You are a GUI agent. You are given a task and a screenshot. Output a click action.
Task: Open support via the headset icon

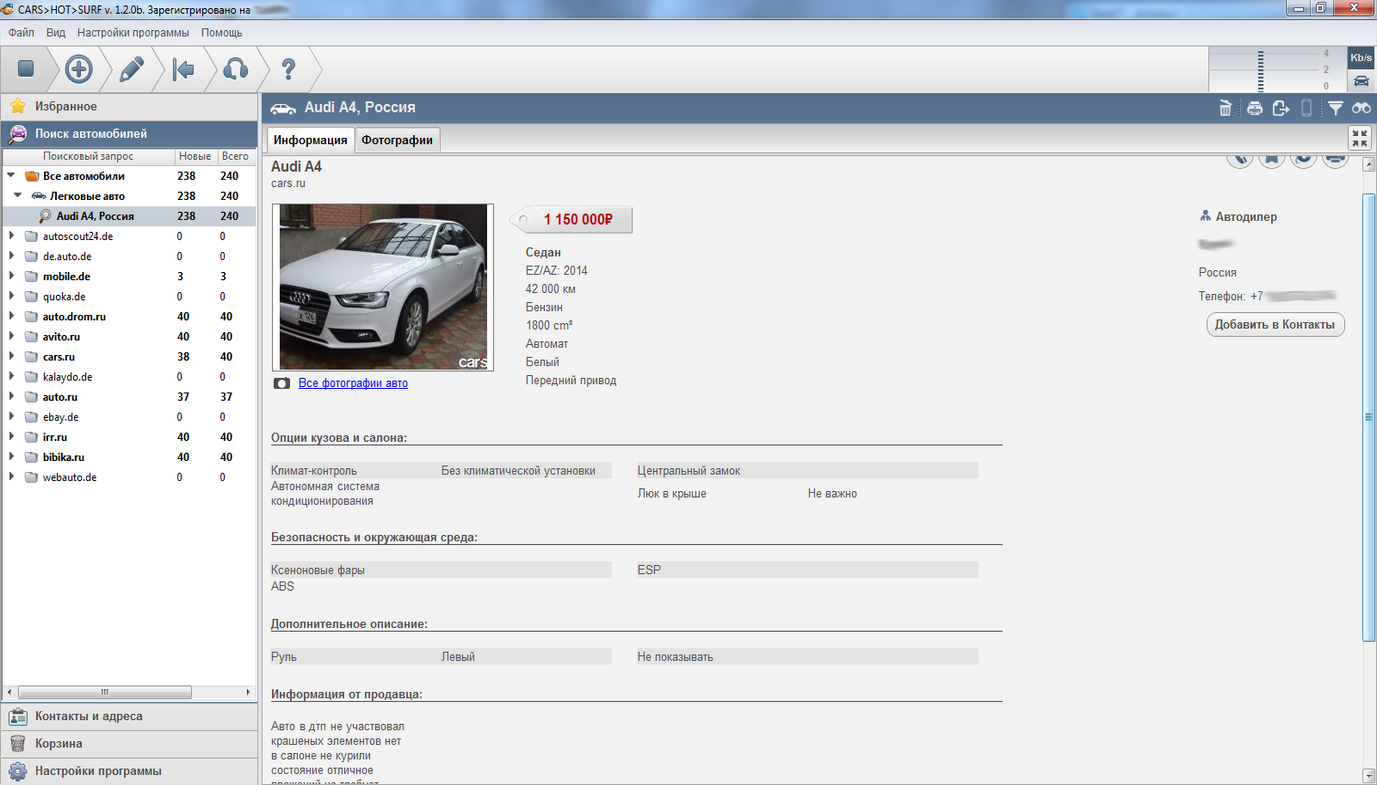pos(235,69)
